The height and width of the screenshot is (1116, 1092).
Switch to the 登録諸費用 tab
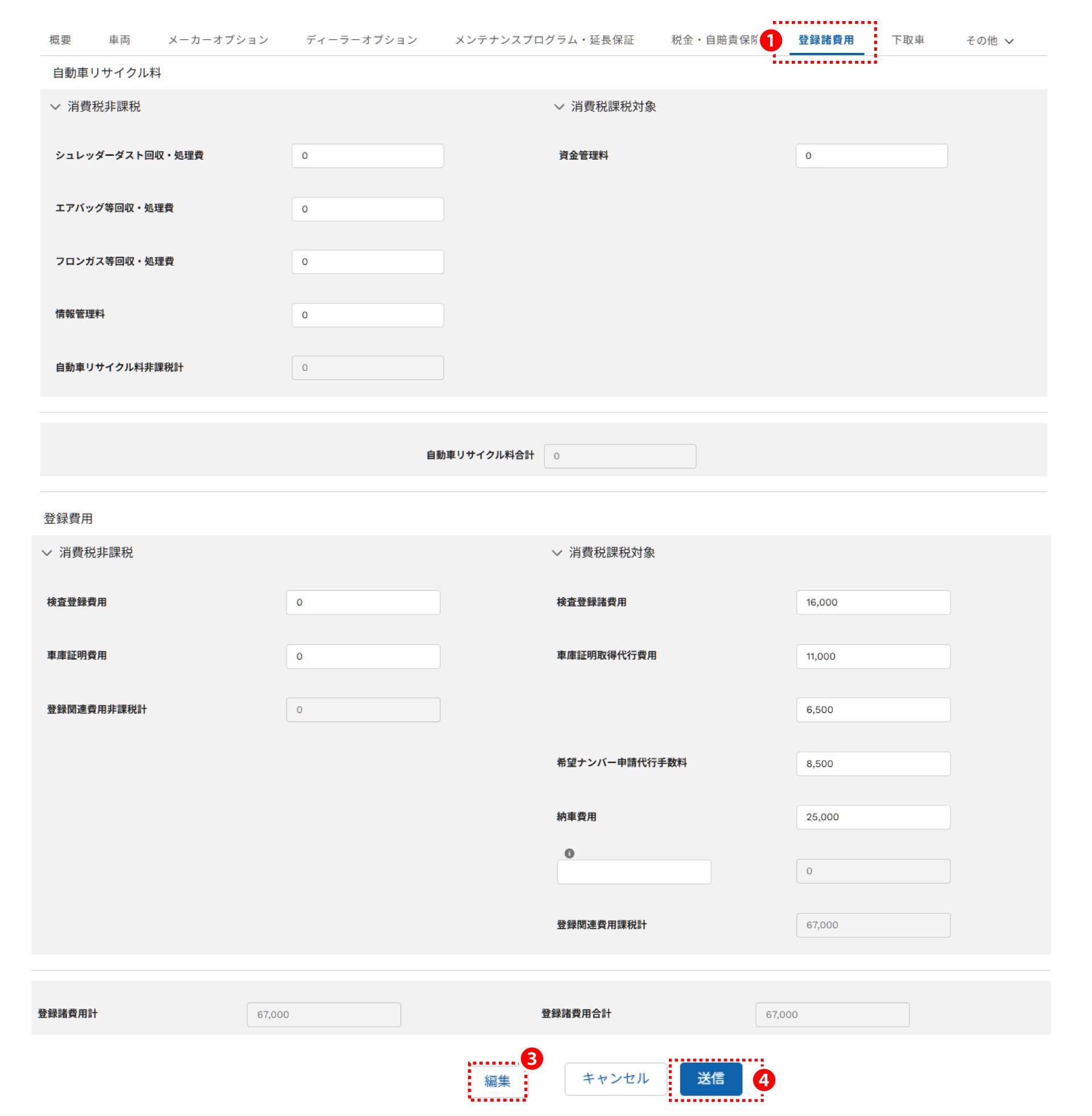coord(825,40)
